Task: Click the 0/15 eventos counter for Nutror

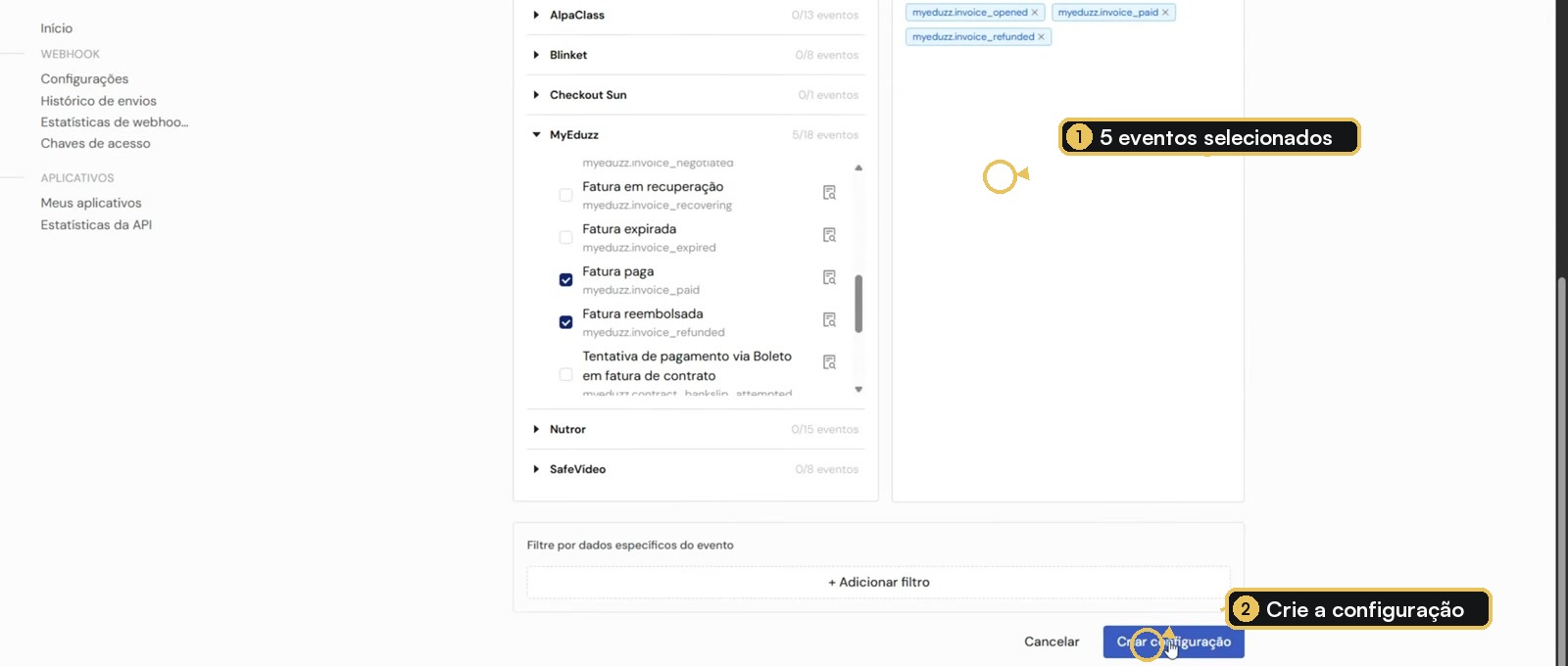Action: (825, 429)
